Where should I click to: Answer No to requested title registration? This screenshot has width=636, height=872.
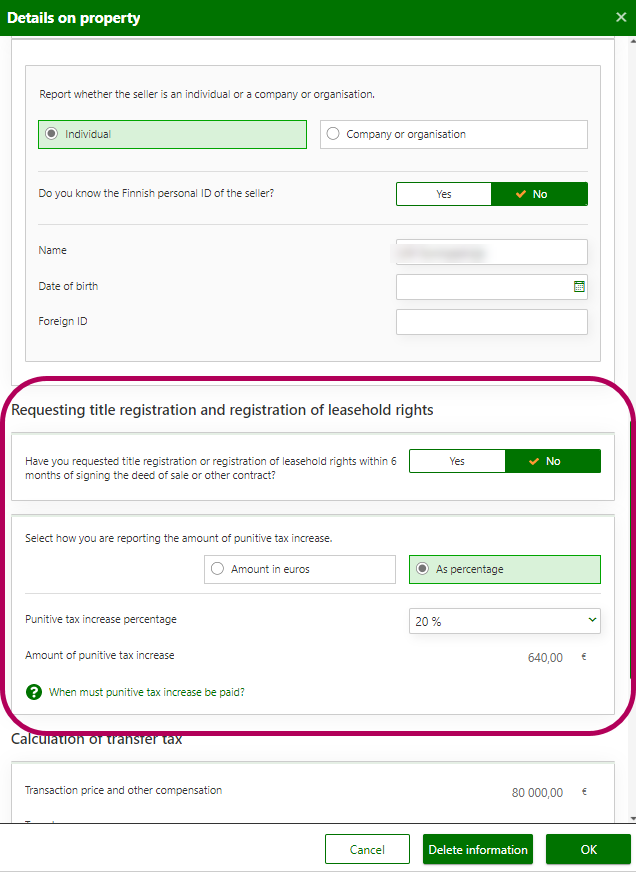[552, 461]
